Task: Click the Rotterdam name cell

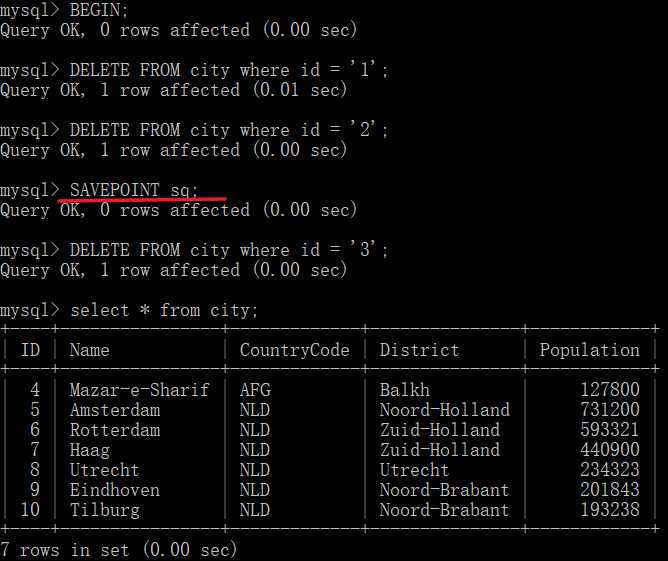Action: (x=114, y=430)
